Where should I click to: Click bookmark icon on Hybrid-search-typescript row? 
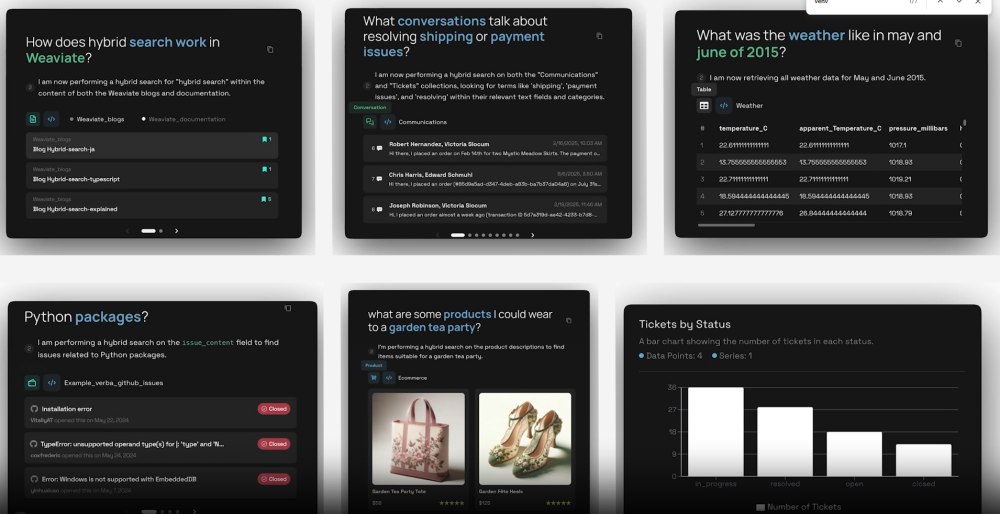266,169
